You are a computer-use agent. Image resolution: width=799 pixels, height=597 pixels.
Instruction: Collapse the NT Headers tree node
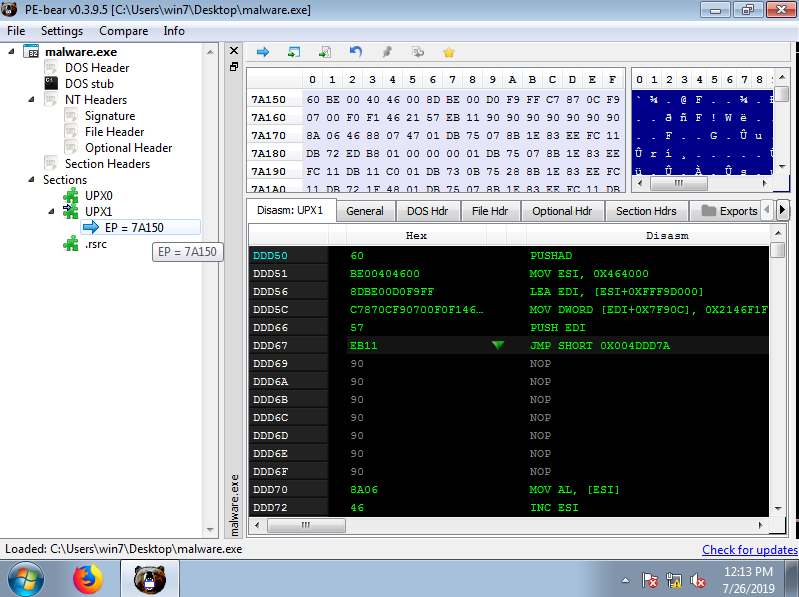click(31, 99)
